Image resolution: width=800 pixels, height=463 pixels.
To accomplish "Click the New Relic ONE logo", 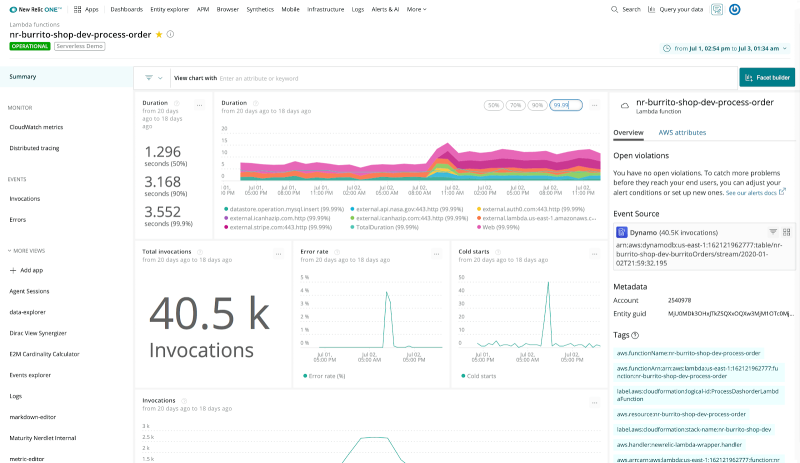I will click(36, 9).
